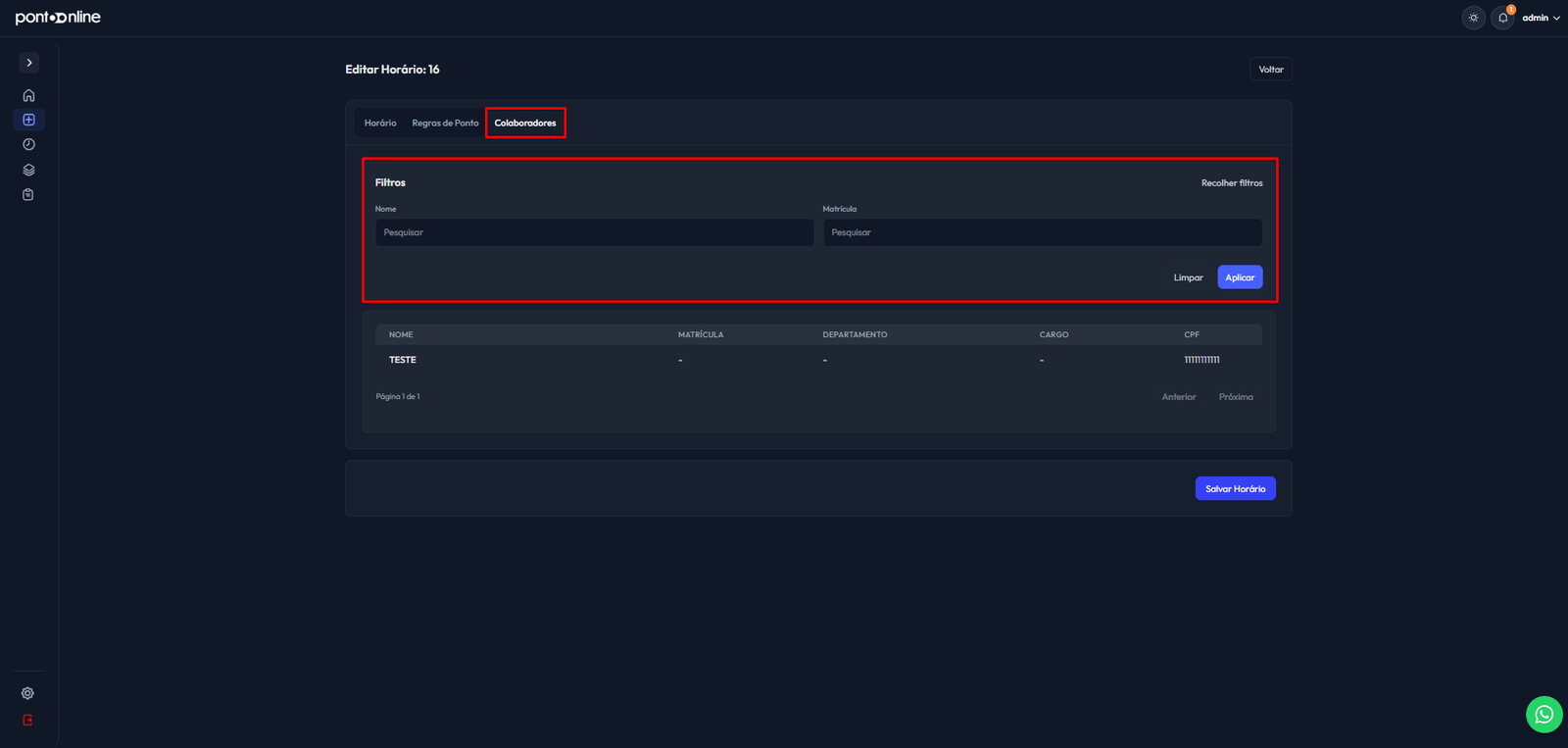Toggle light theme with sun icon
1568x748 pixels.
pos(1473,18)
